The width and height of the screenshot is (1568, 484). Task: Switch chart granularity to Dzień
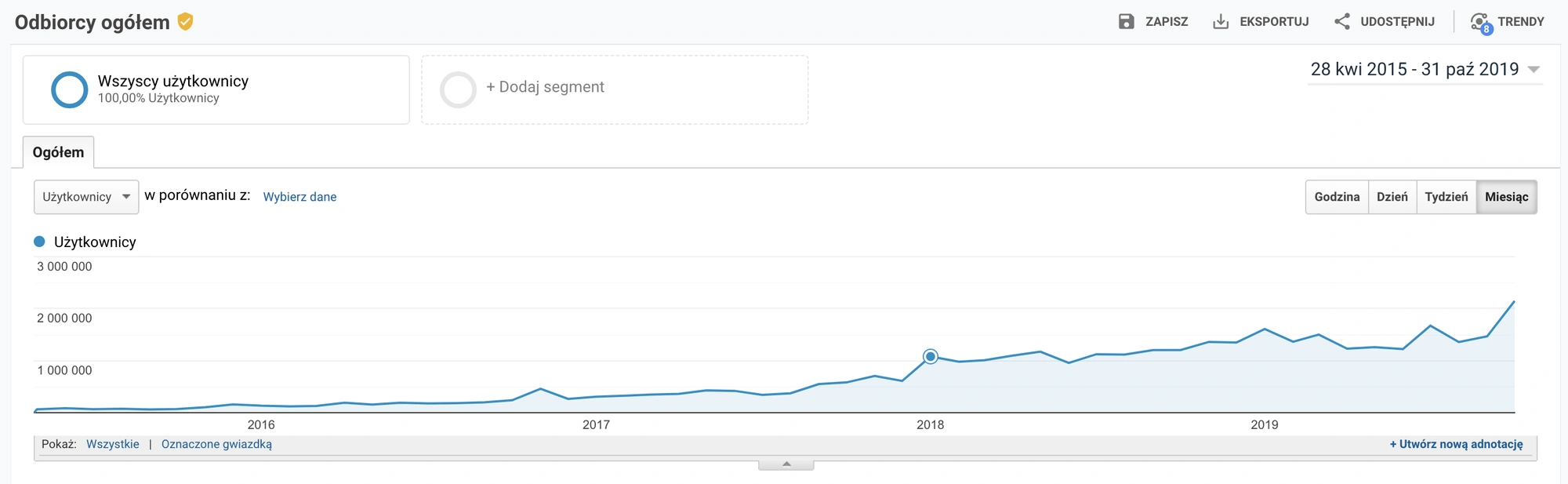coord(1392,197)
